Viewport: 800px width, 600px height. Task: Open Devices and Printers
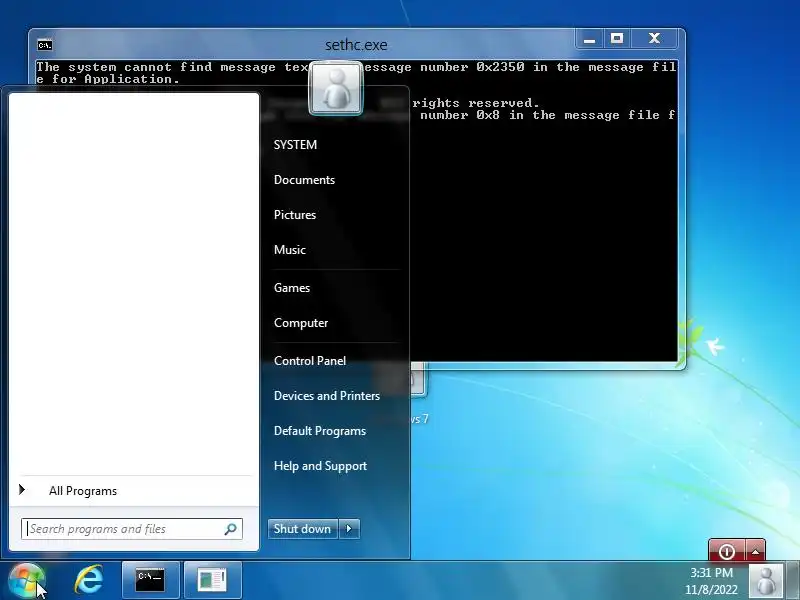pos(327,396)
